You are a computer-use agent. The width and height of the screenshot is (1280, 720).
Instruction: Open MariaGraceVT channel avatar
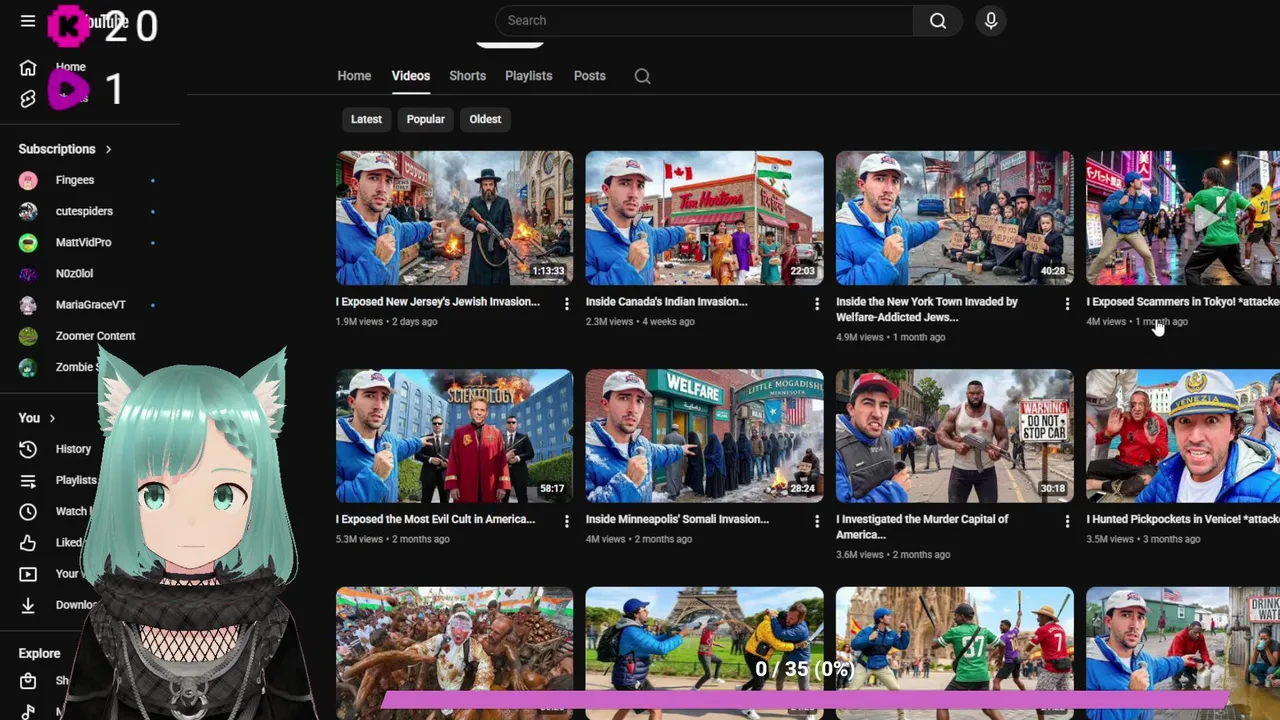coord(28,305)
